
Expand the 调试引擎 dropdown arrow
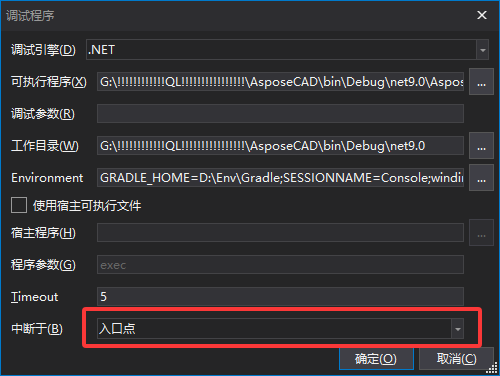click(482, 50)
